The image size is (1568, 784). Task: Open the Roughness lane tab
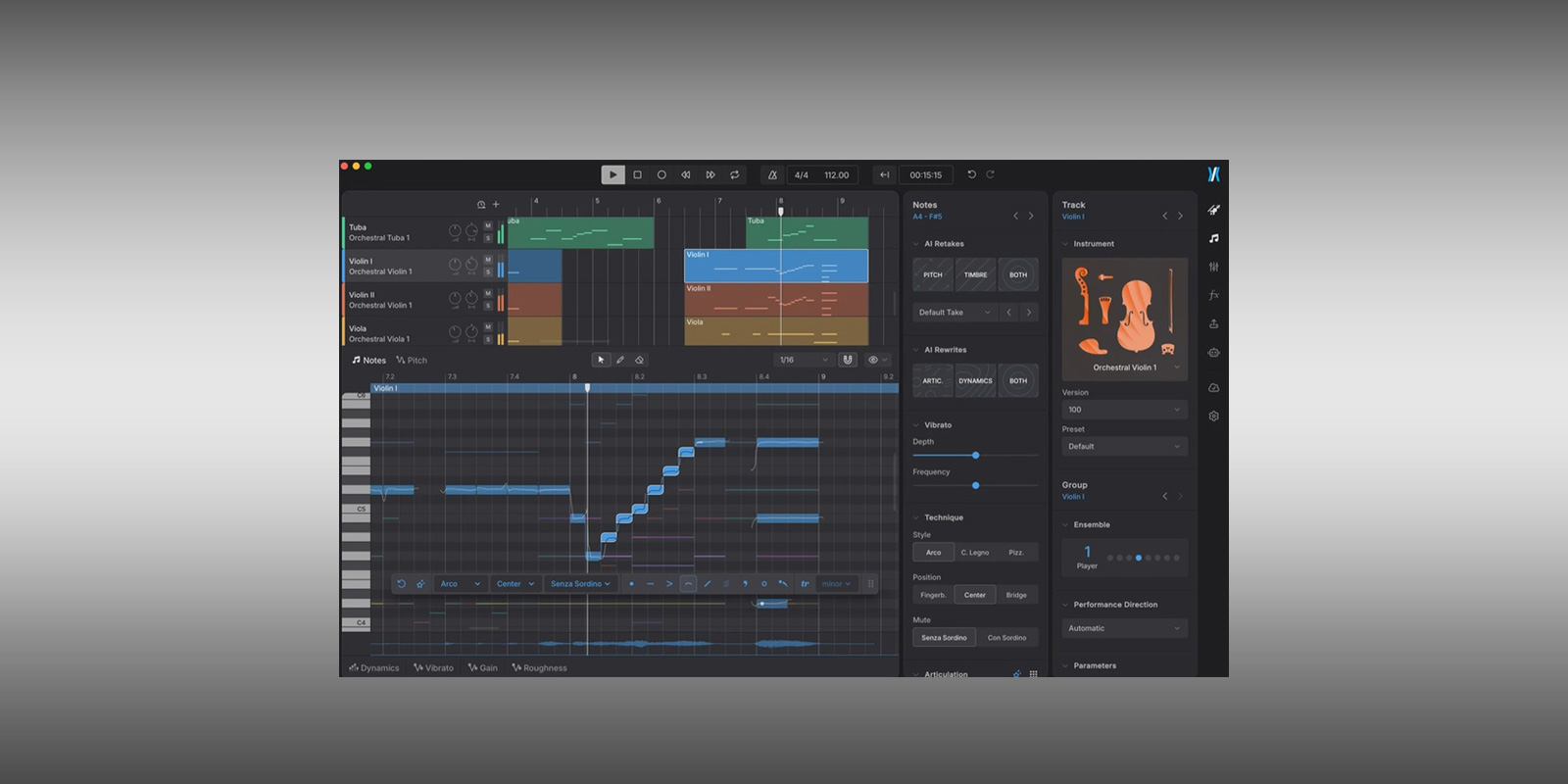(540, 668)
